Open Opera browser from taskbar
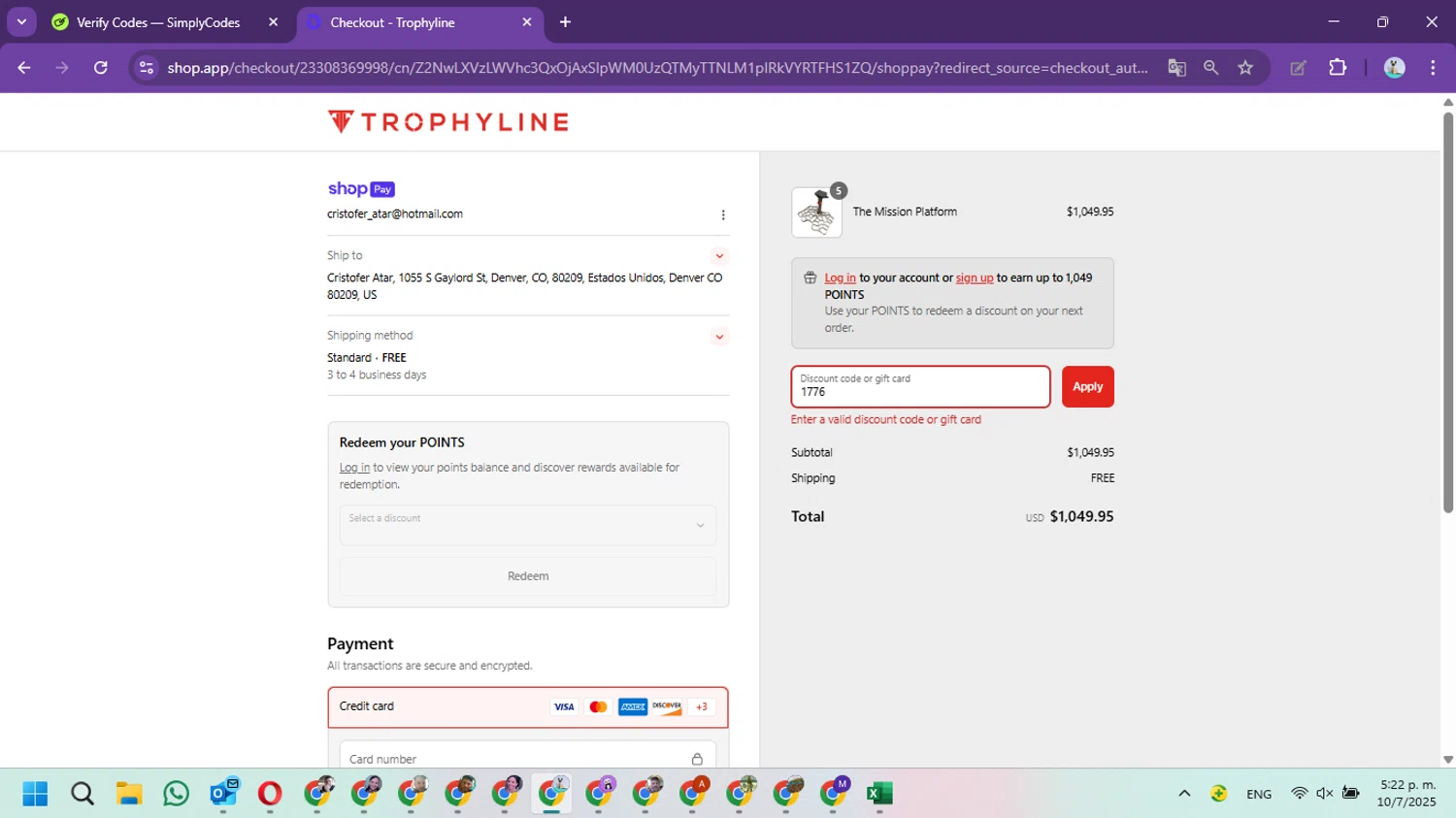This screenshot has width=1456, height=818. coord(270,794)
